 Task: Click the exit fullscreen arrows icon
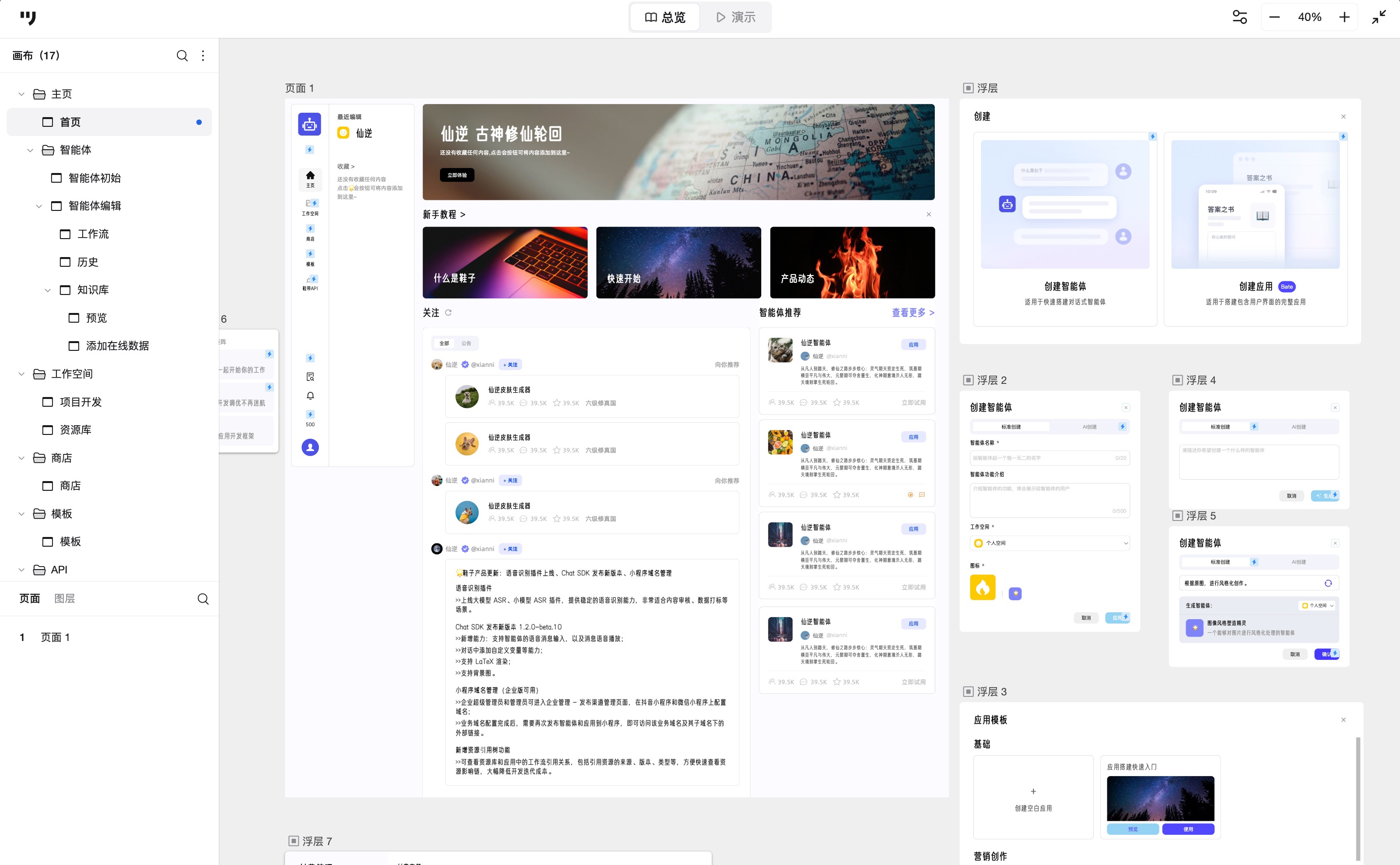tap(1379, 17)
